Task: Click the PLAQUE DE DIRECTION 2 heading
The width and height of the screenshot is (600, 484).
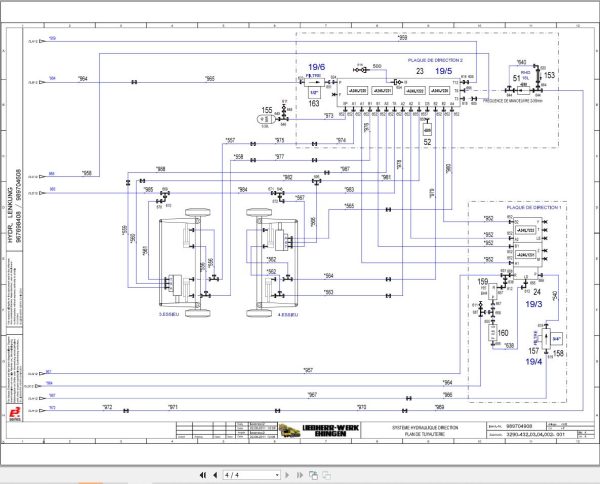Action: pos(435,60)
